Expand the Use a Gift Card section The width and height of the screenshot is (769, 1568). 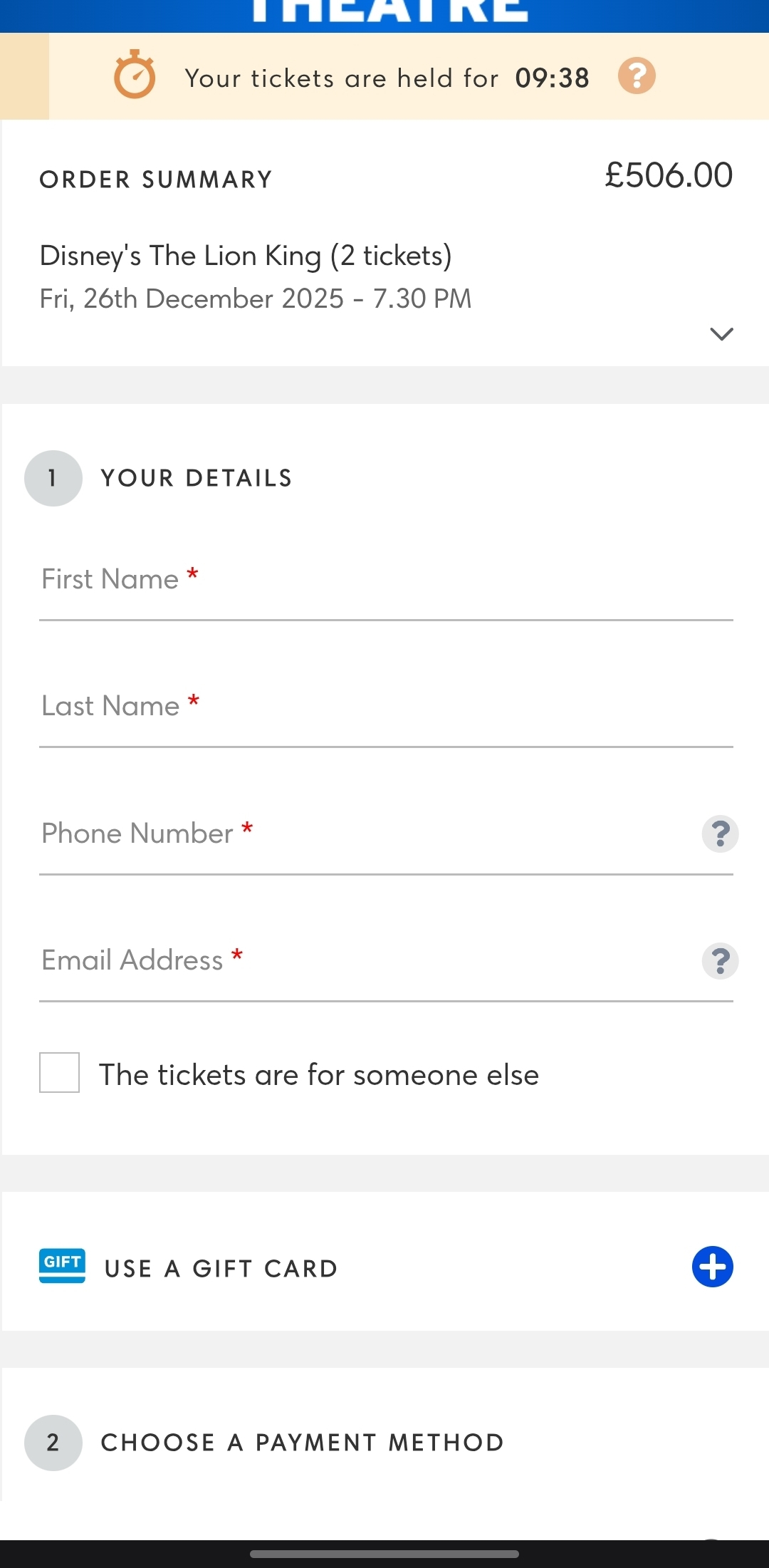[712, 1267]
